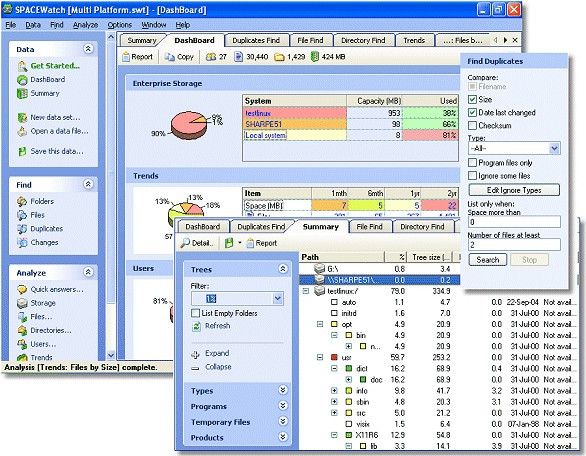Viewport: 586px width, 456px height.
Task: Click the Open a data file icon
Action: [22, 131]
